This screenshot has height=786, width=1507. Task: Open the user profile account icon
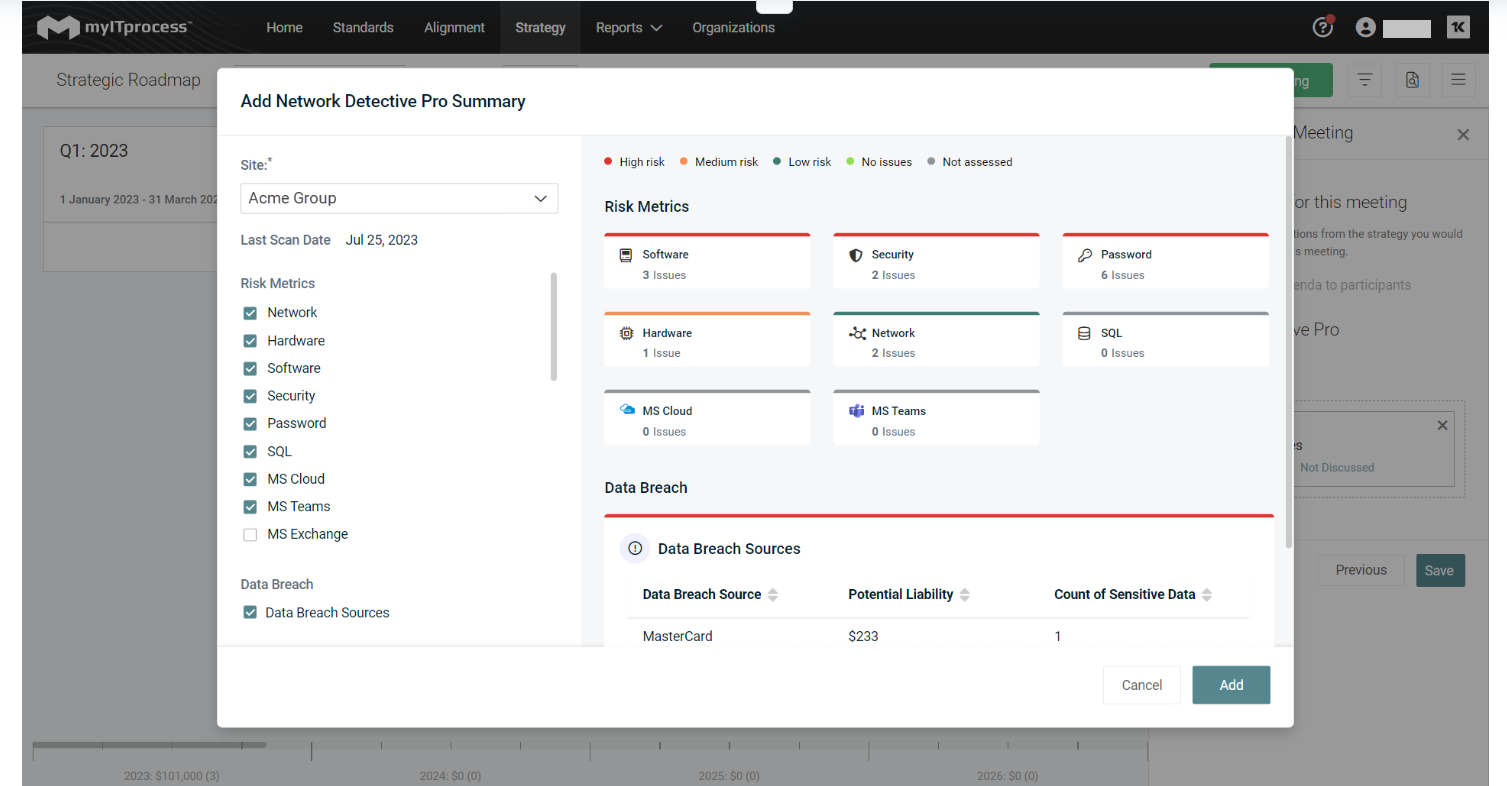pyautogui.click(x=1365, y=28)
